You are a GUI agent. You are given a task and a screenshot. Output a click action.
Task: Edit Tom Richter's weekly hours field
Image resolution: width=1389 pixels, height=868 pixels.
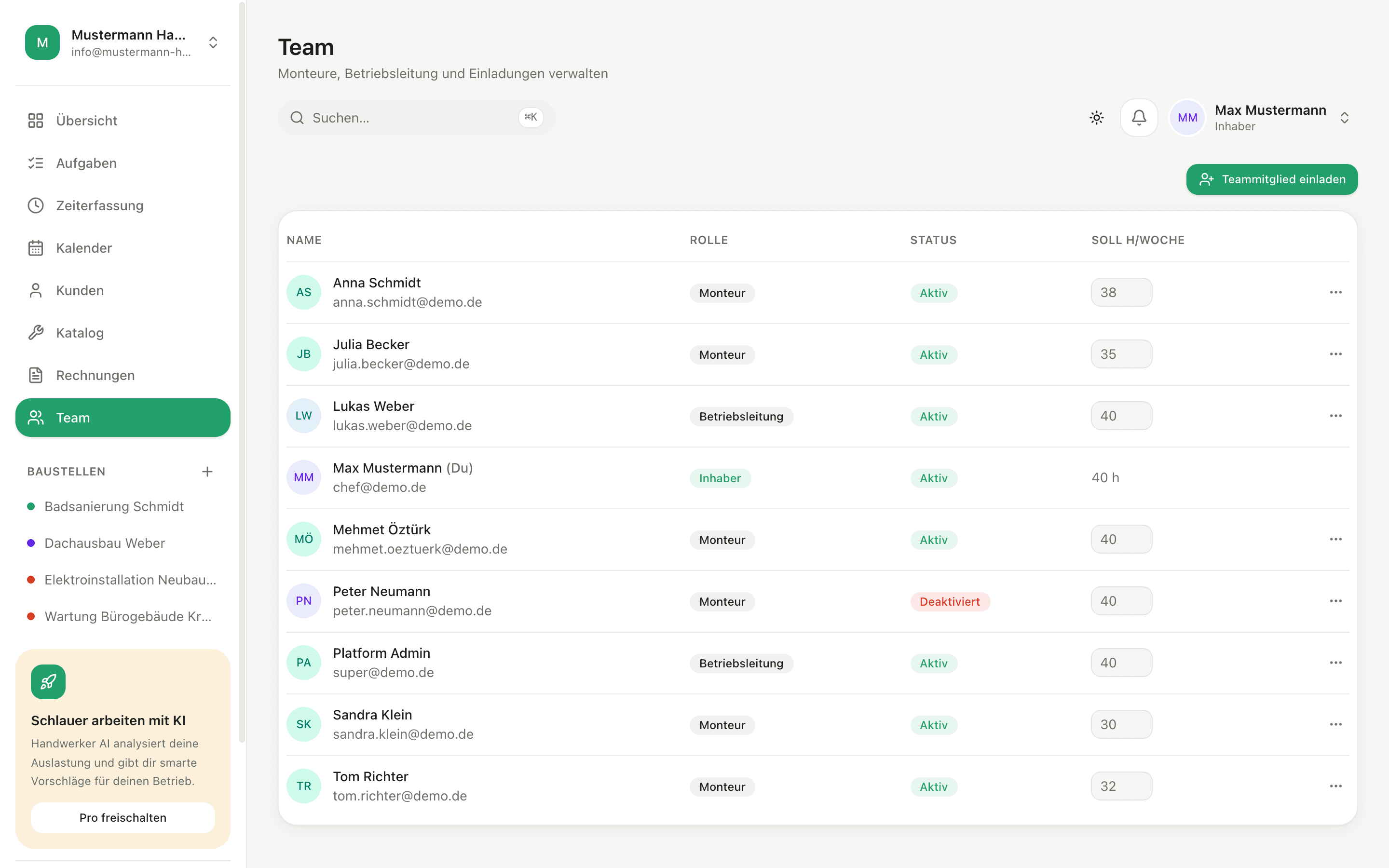1121,786
